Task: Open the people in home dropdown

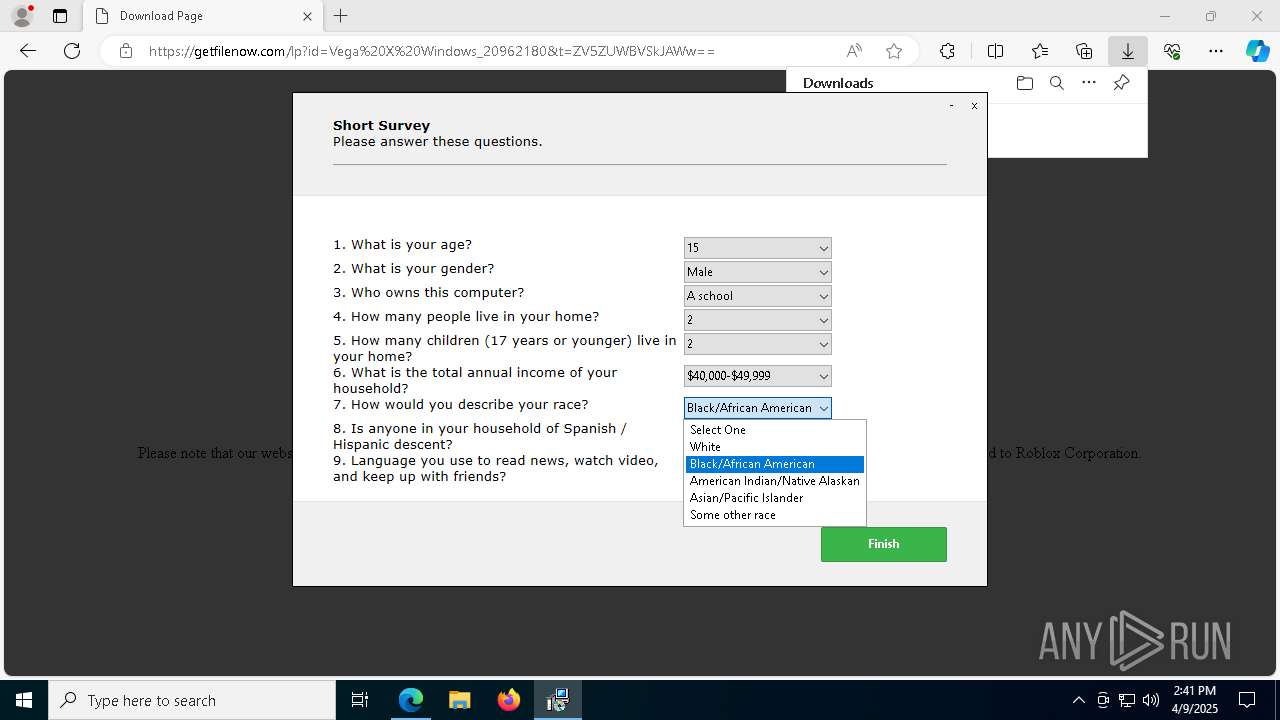Action: pos(758,320)
